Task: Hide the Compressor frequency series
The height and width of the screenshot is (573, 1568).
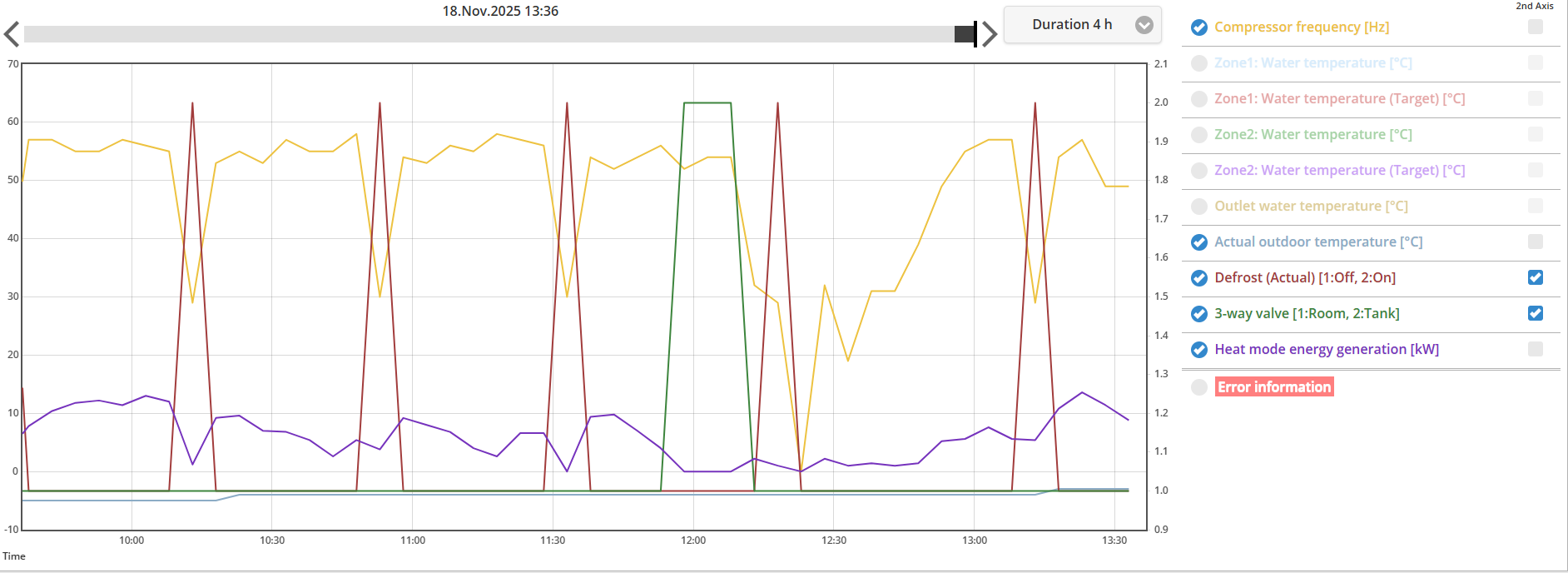Action: (x=1199, y=27)
